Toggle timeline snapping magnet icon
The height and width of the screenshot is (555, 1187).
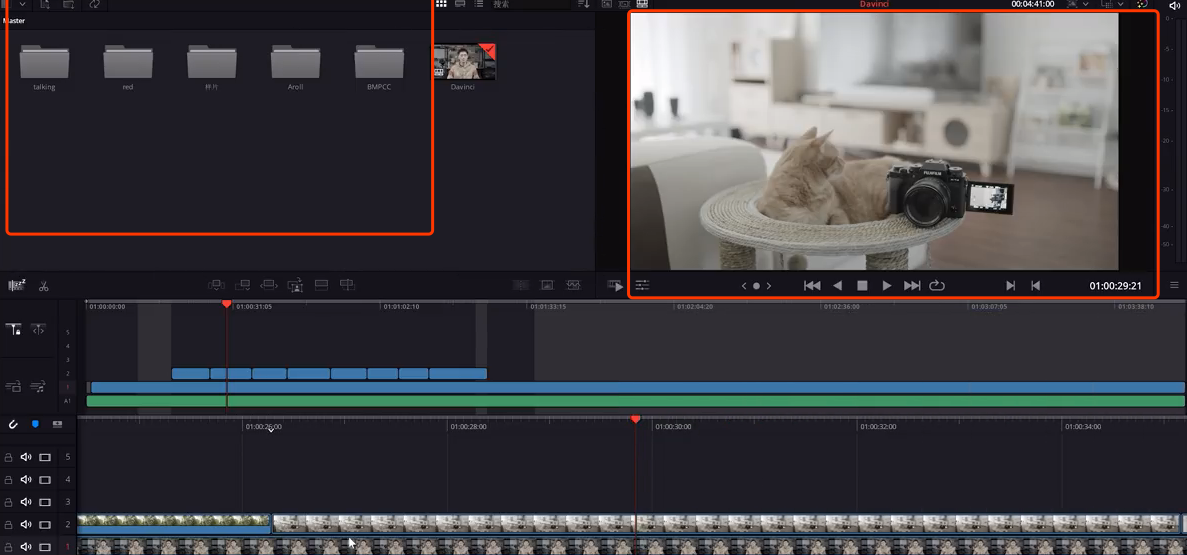click(x=13, y=424)
